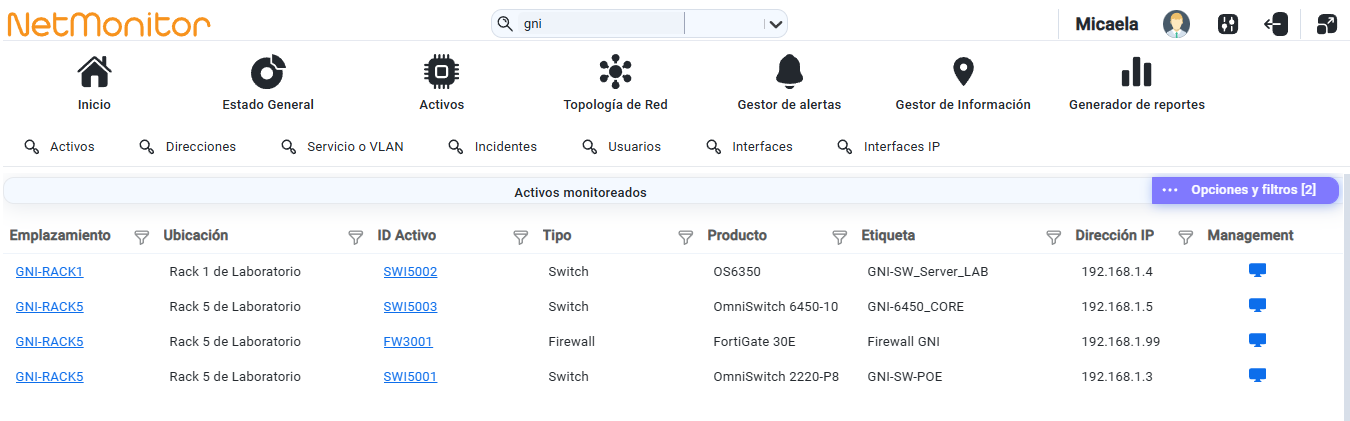Open the GNI-RACK1 site link
The width and height of the screenshot is (1350, 421).
(49, 272)
